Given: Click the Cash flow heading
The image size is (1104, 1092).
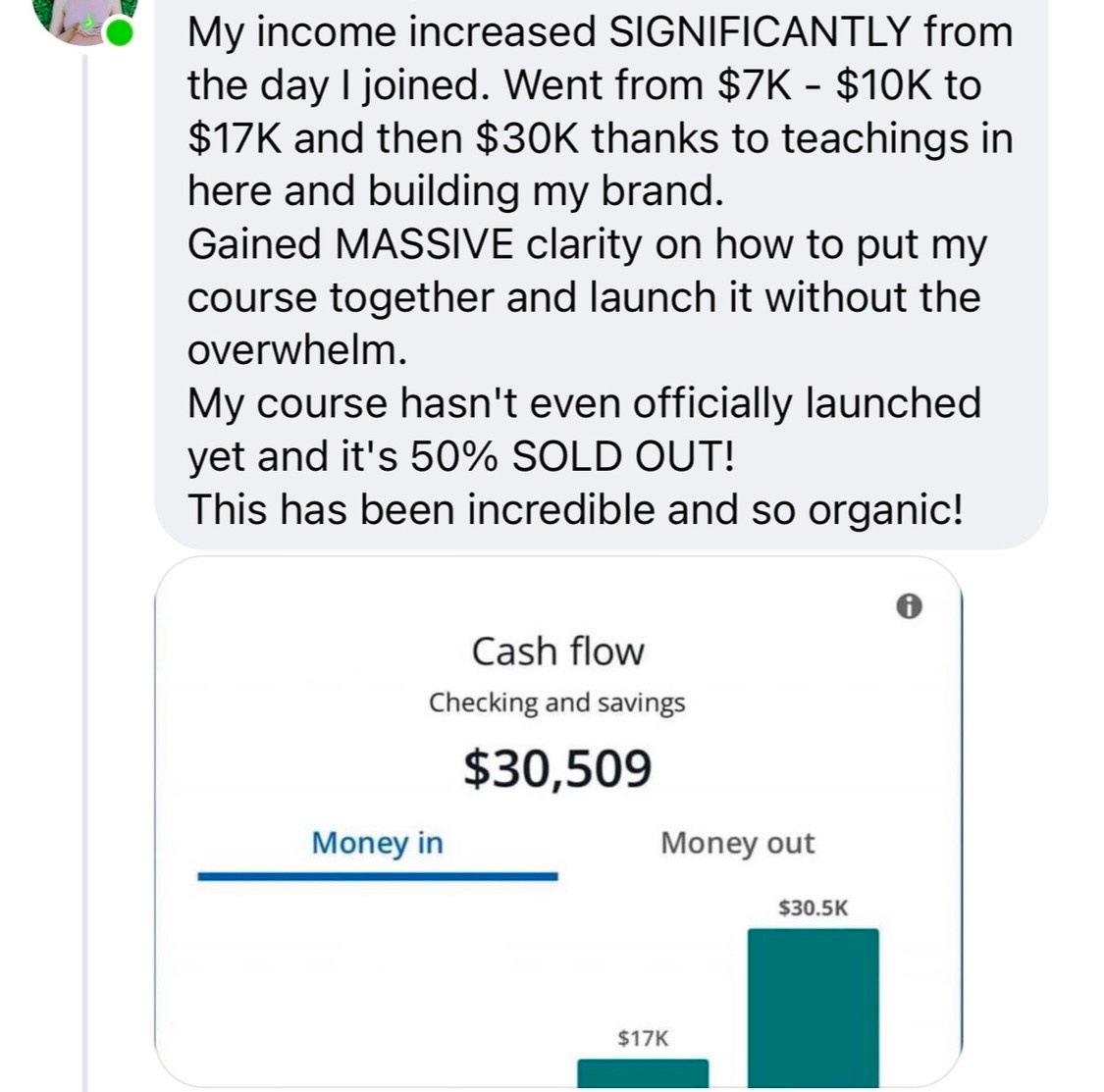Looking at the screenshot, I should (x=557, y=651).
